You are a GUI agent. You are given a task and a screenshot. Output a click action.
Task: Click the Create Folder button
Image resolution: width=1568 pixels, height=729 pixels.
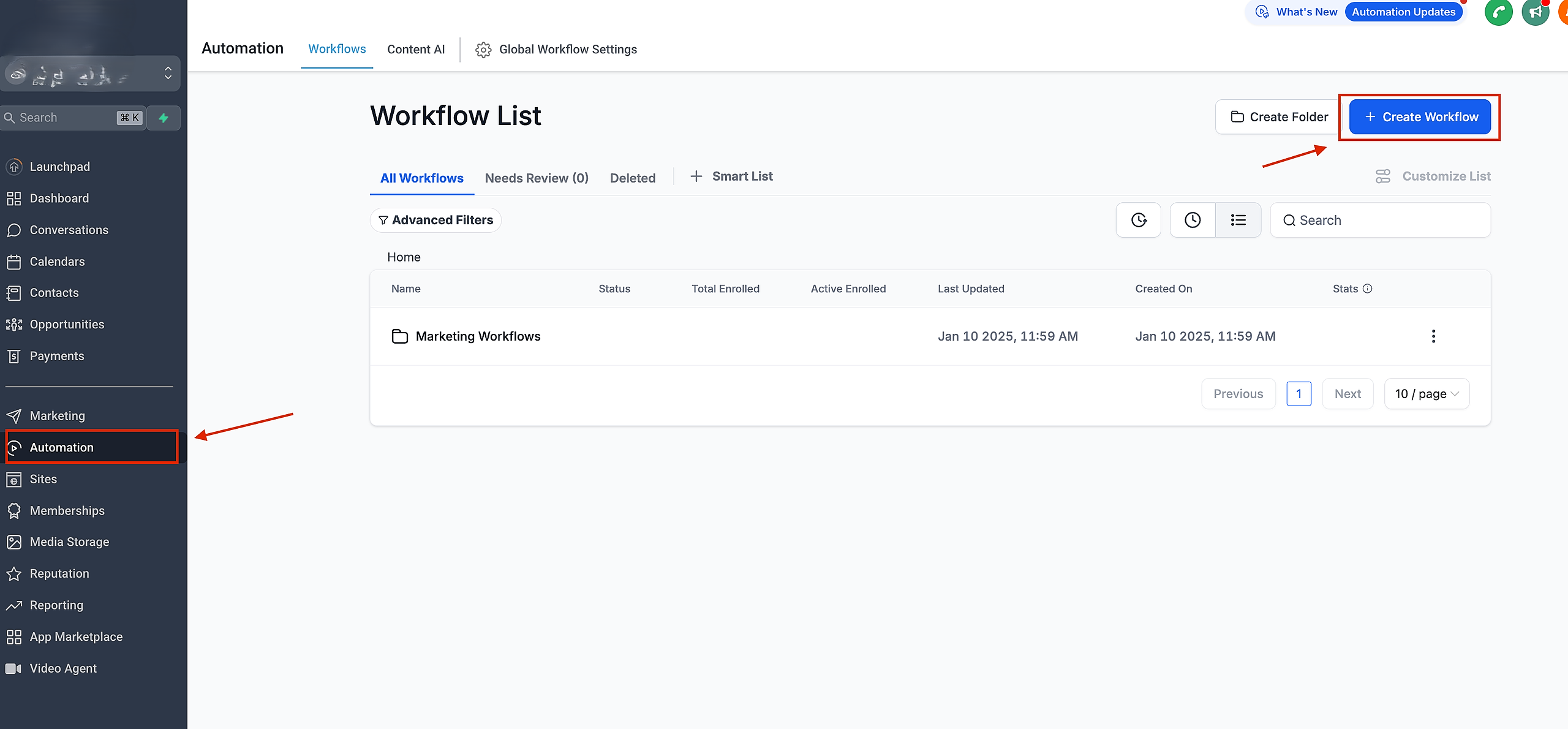(1280, 117)
